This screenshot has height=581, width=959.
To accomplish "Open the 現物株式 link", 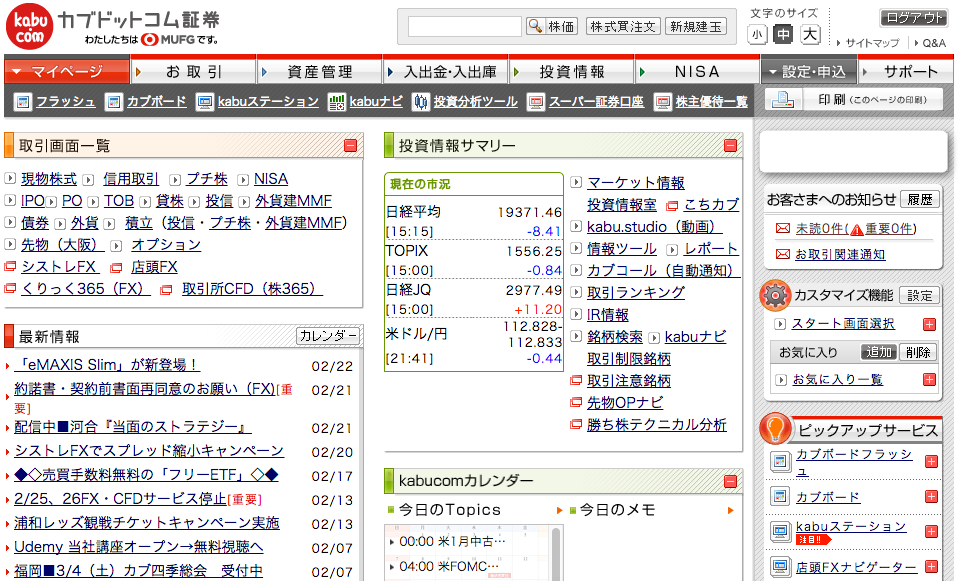I will [x=49, y=179].
